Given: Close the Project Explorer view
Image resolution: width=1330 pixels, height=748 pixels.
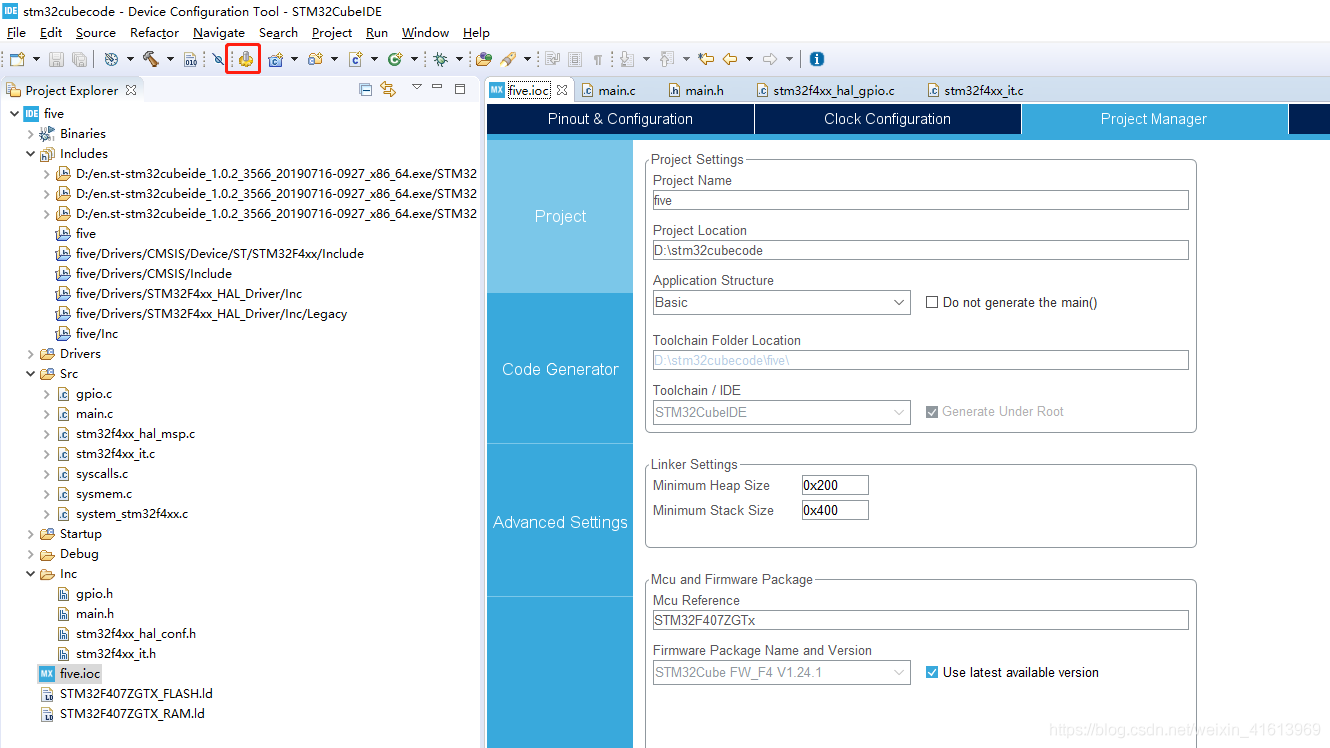Looking at the screenshot, I should (130, 90).
